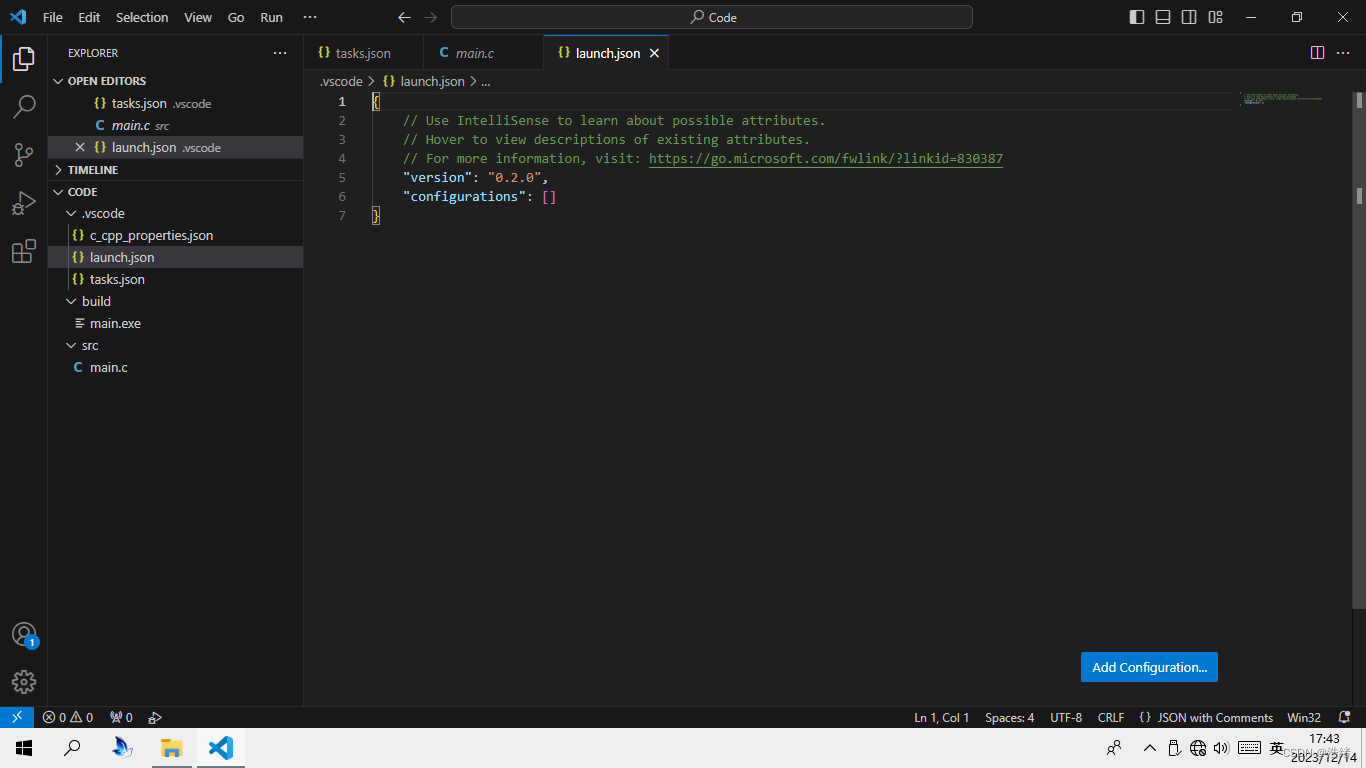This screenshot has width=1366, height=768.
Task: Toggle the Secondary Side Bar layout button
Action: [x=1189, y=17]
